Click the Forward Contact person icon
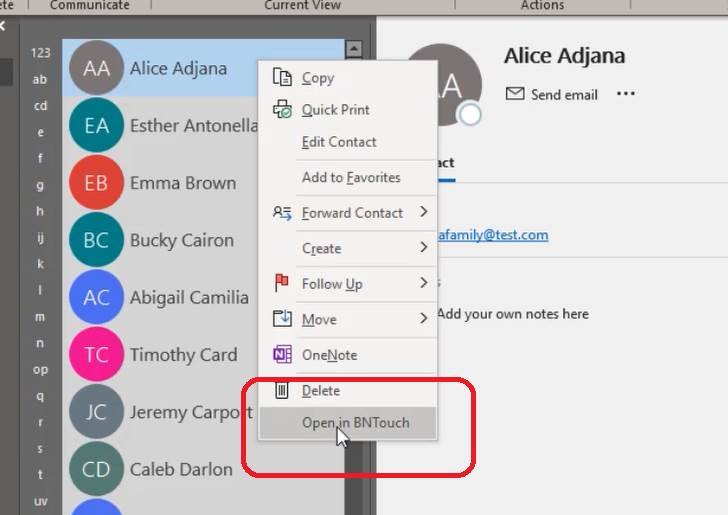This screenshot has height=515, width=728. (x=282, y=213)
